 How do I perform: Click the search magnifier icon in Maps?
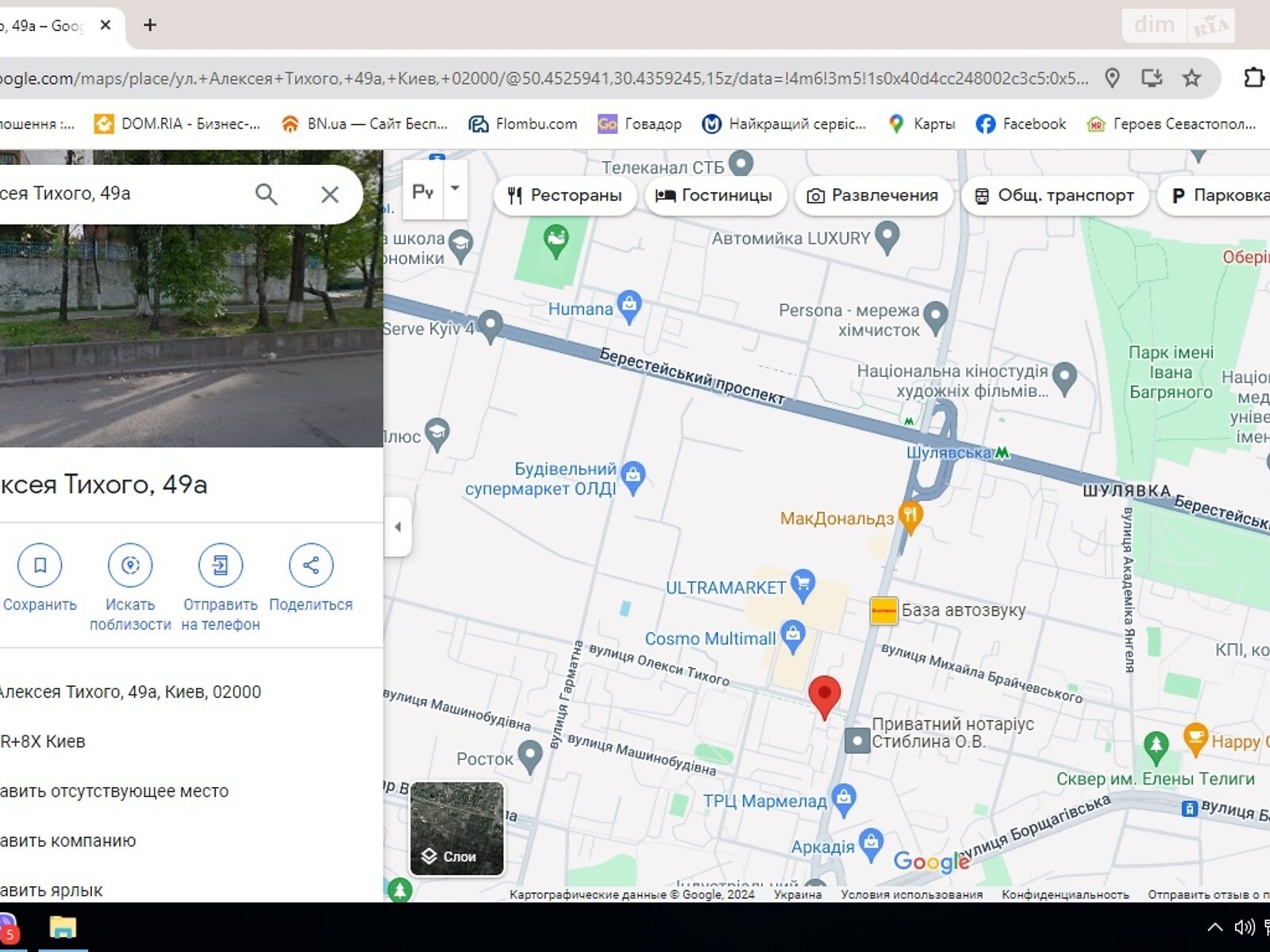click(x=266, y=194)
